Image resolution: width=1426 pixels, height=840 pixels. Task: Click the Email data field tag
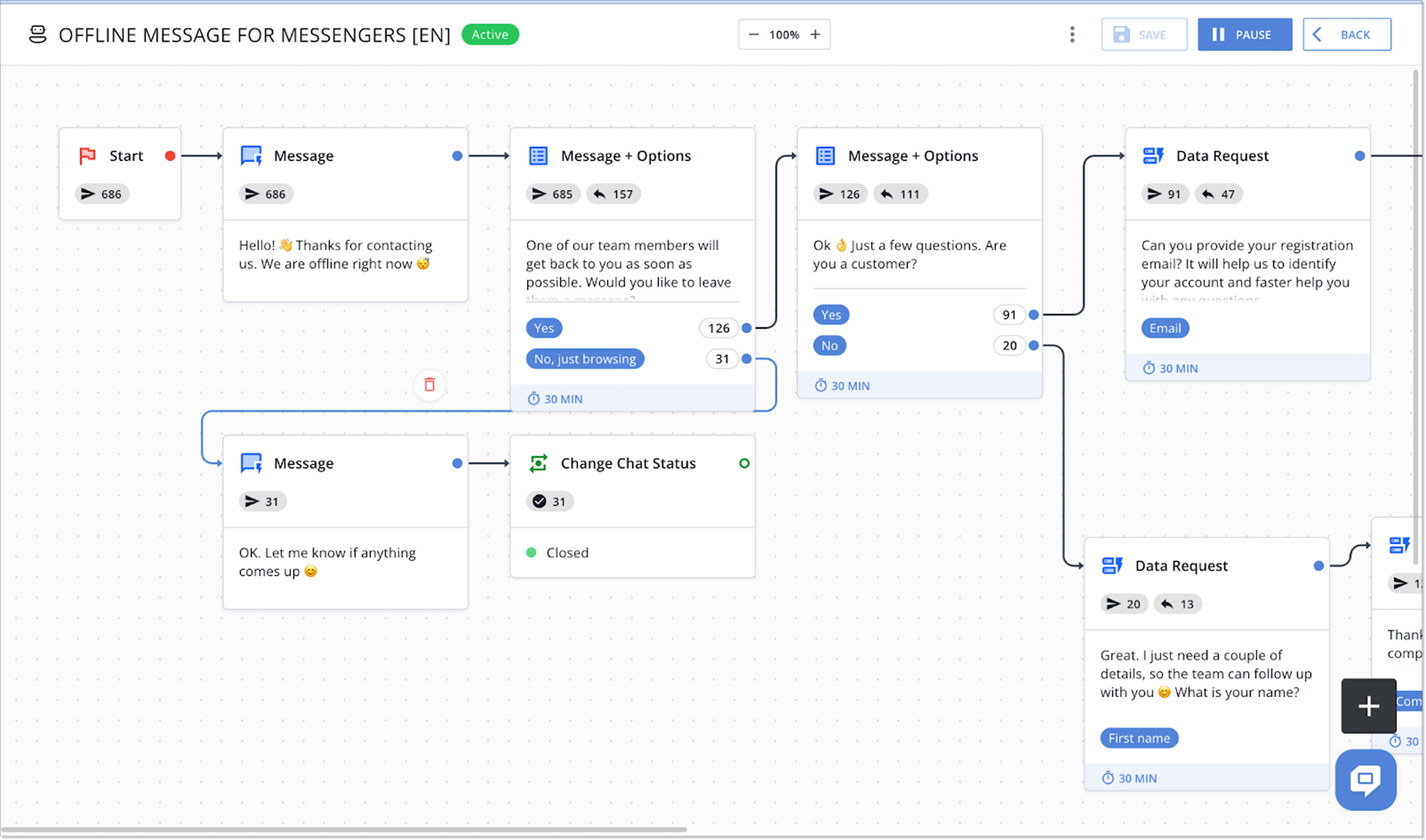coord(1165,328)
